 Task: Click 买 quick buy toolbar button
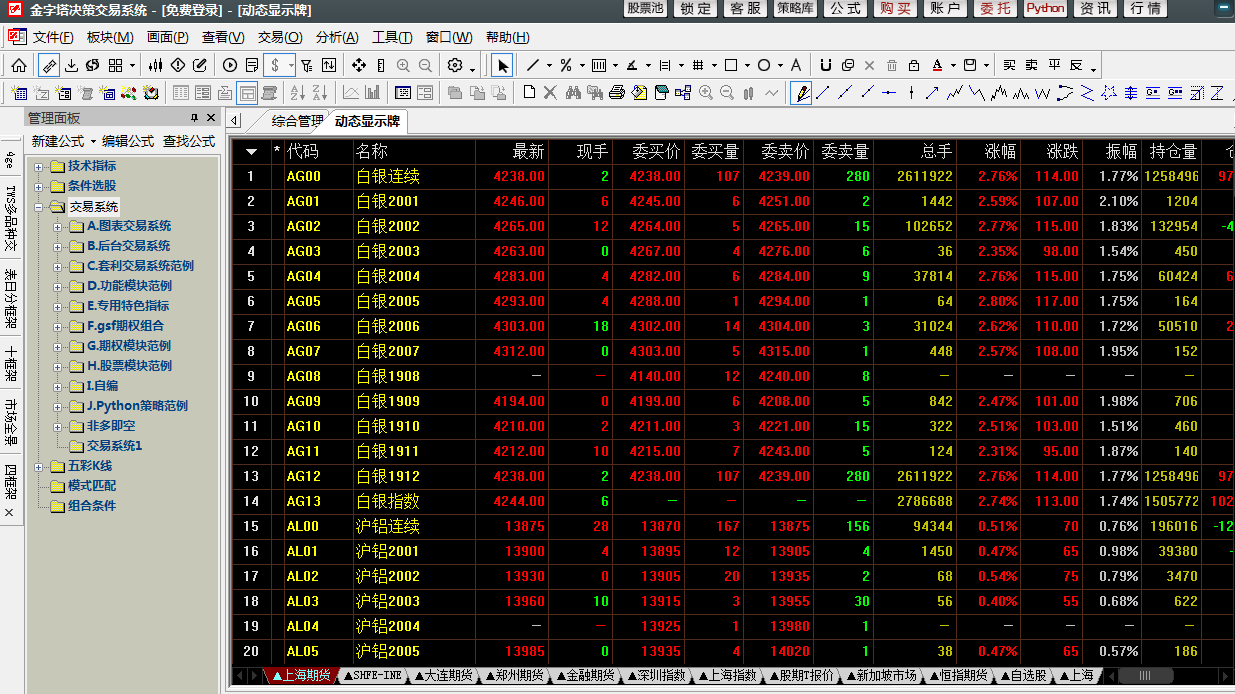[x=1010, y=65]
